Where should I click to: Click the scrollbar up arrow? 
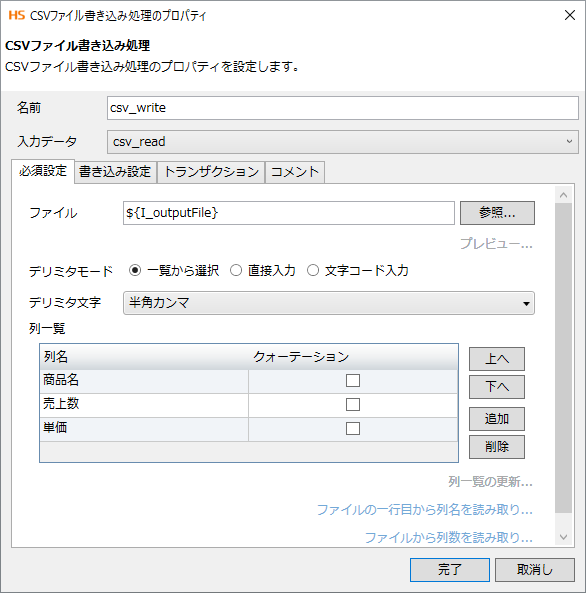563,195
